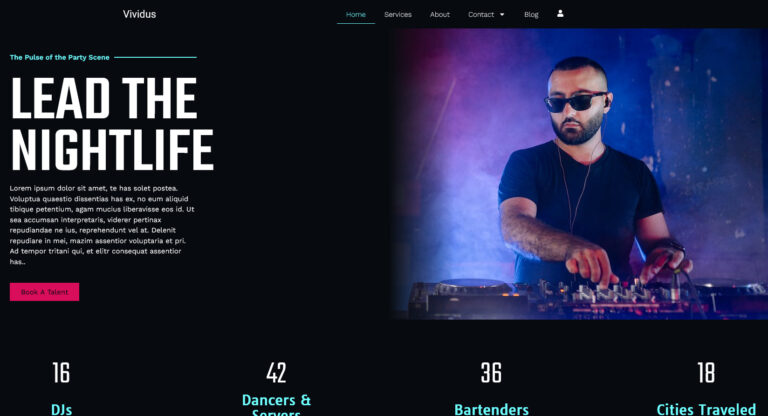Click the user account icon in navbar

pos(560,14)
